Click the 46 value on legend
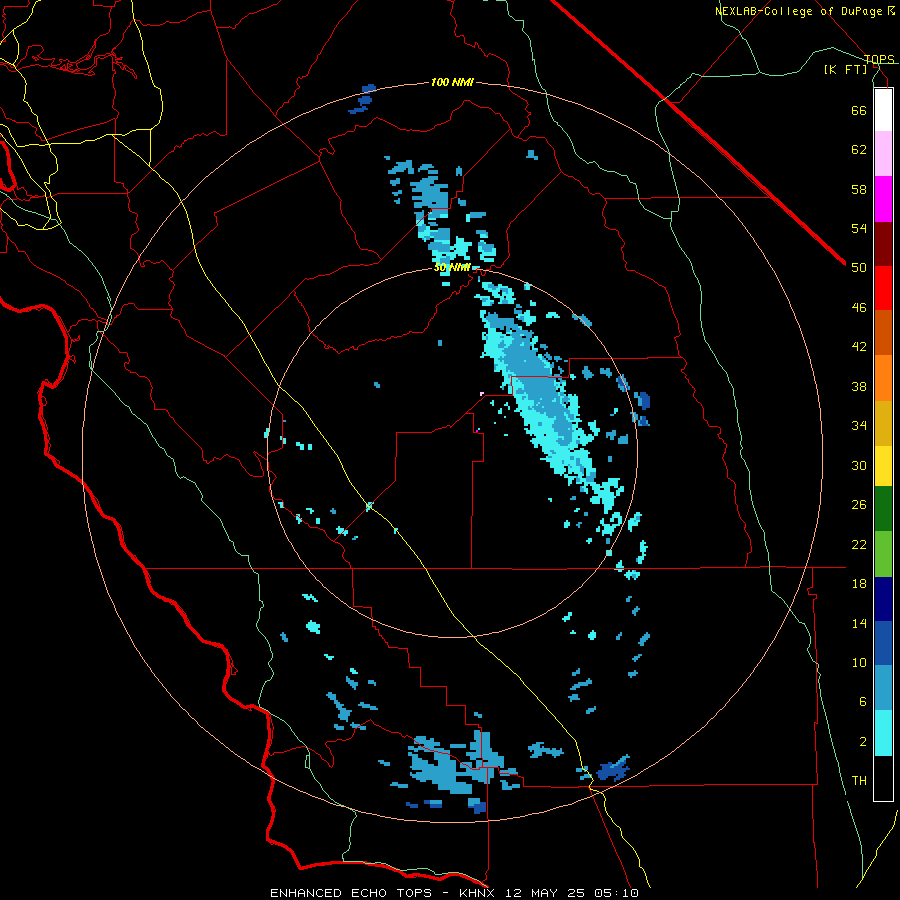Image resolution: width=900 pixels, height=900 pixels. [859, 308]
